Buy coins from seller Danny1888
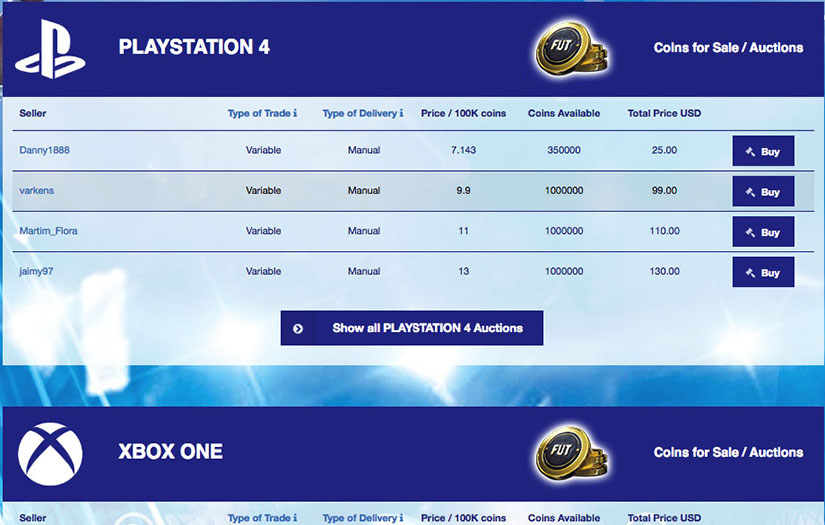Viewport: 825px width, 525px height. (x=763, y=151)
